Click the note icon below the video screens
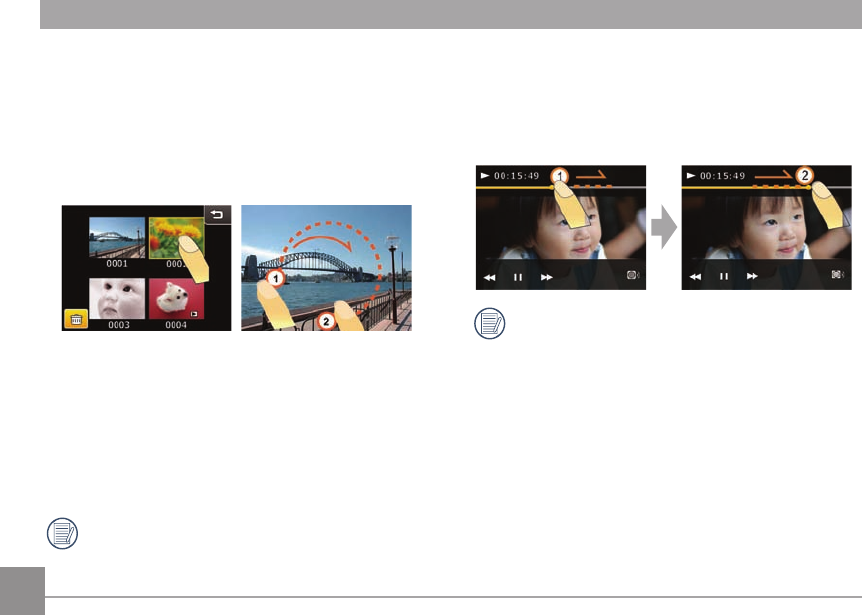This screenshot has width=862, height=615. point(489,323)
